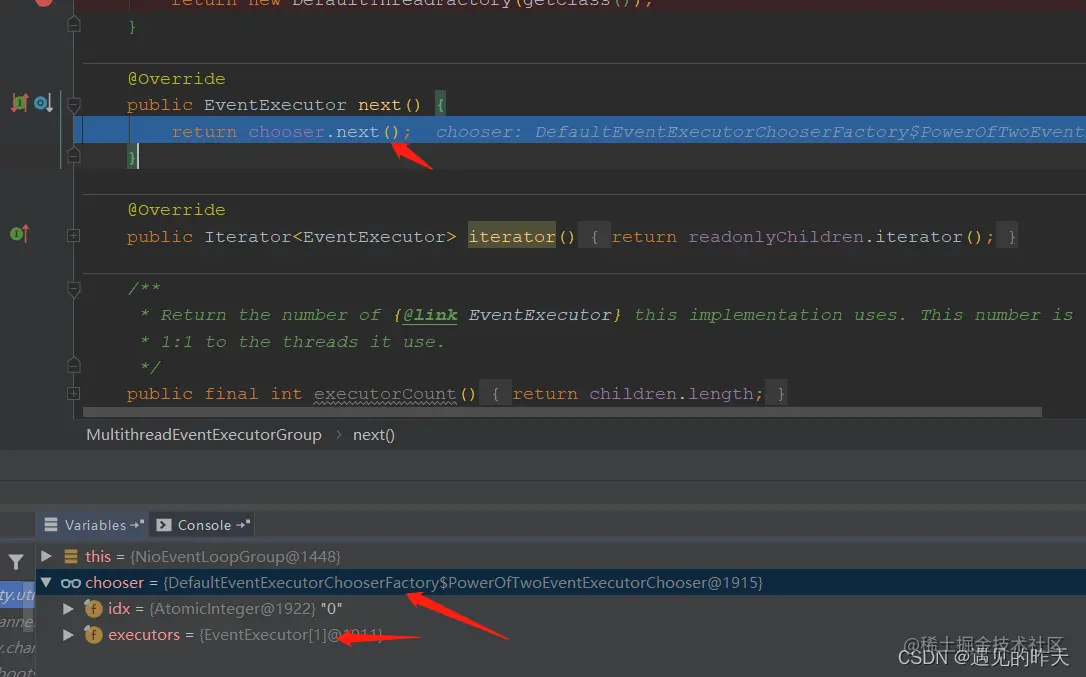1086x677 pixels.
Task: Click the executorCount method name
Action: [385, 394]
